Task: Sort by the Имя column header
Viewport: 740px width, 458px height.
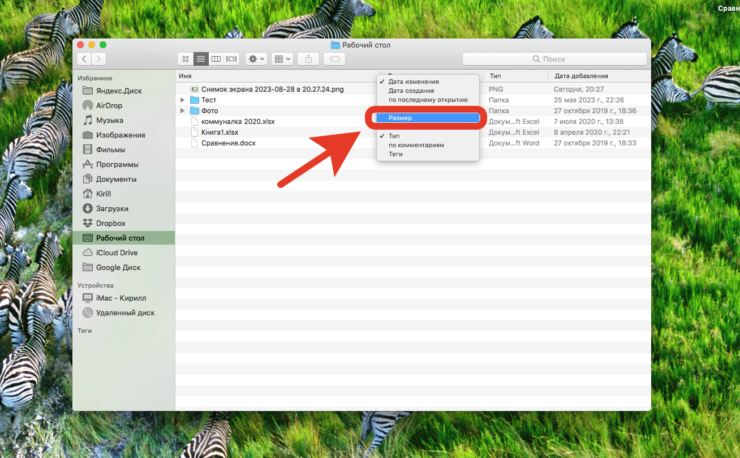Action: coord(186,76)
